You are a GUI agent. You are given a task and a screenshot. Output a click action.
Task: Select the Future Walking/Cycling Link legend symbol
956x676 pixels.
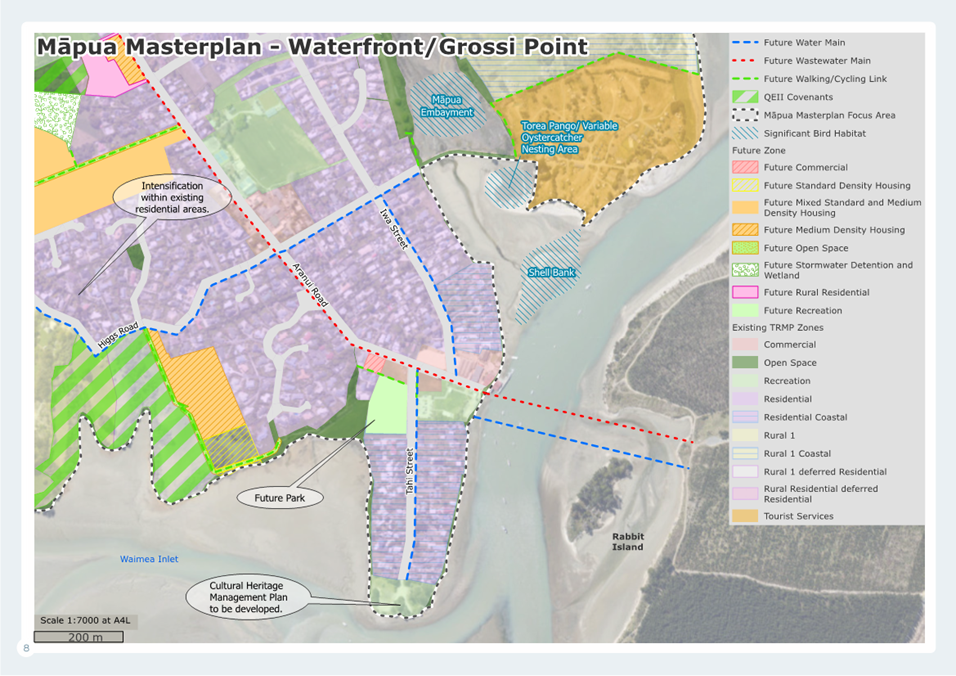(x=745, y=79)
